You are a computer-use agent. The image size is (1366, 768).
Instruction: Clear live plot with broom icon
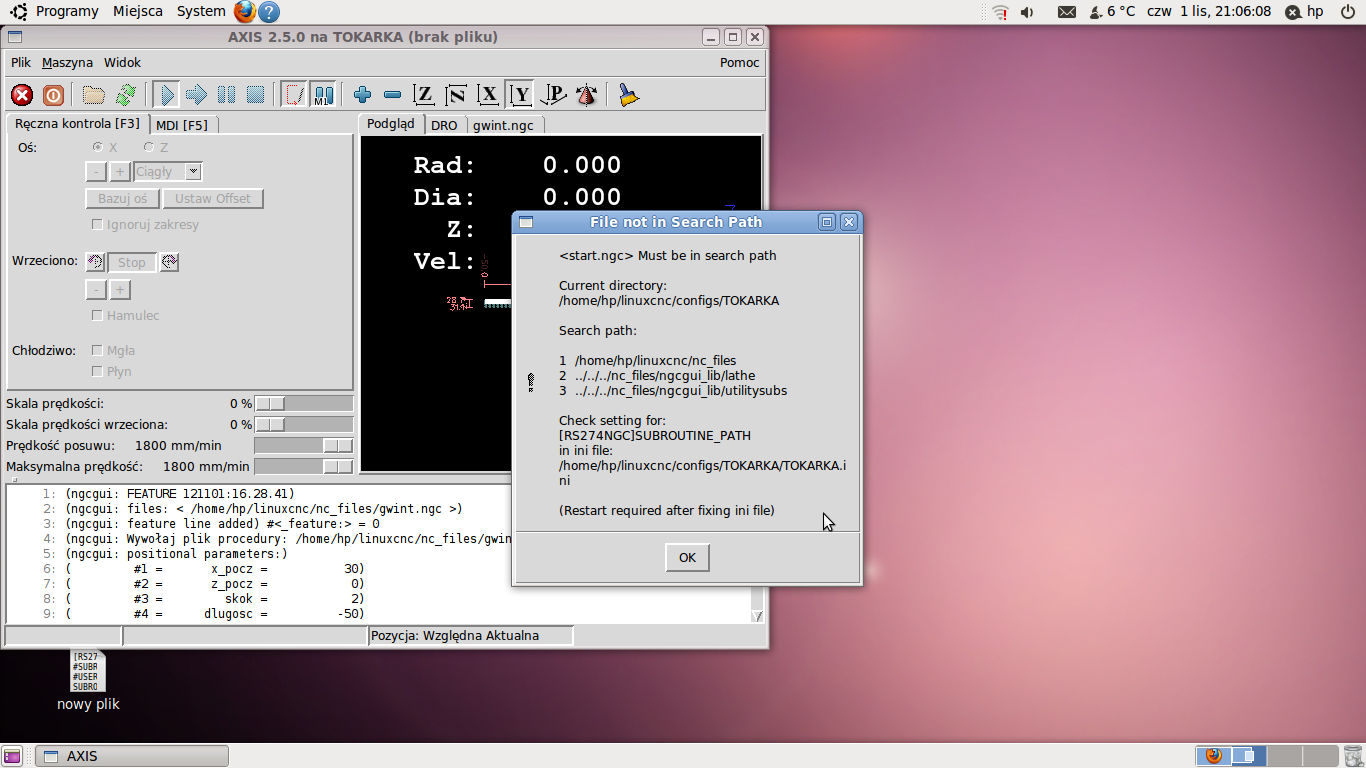coord(628,95)
